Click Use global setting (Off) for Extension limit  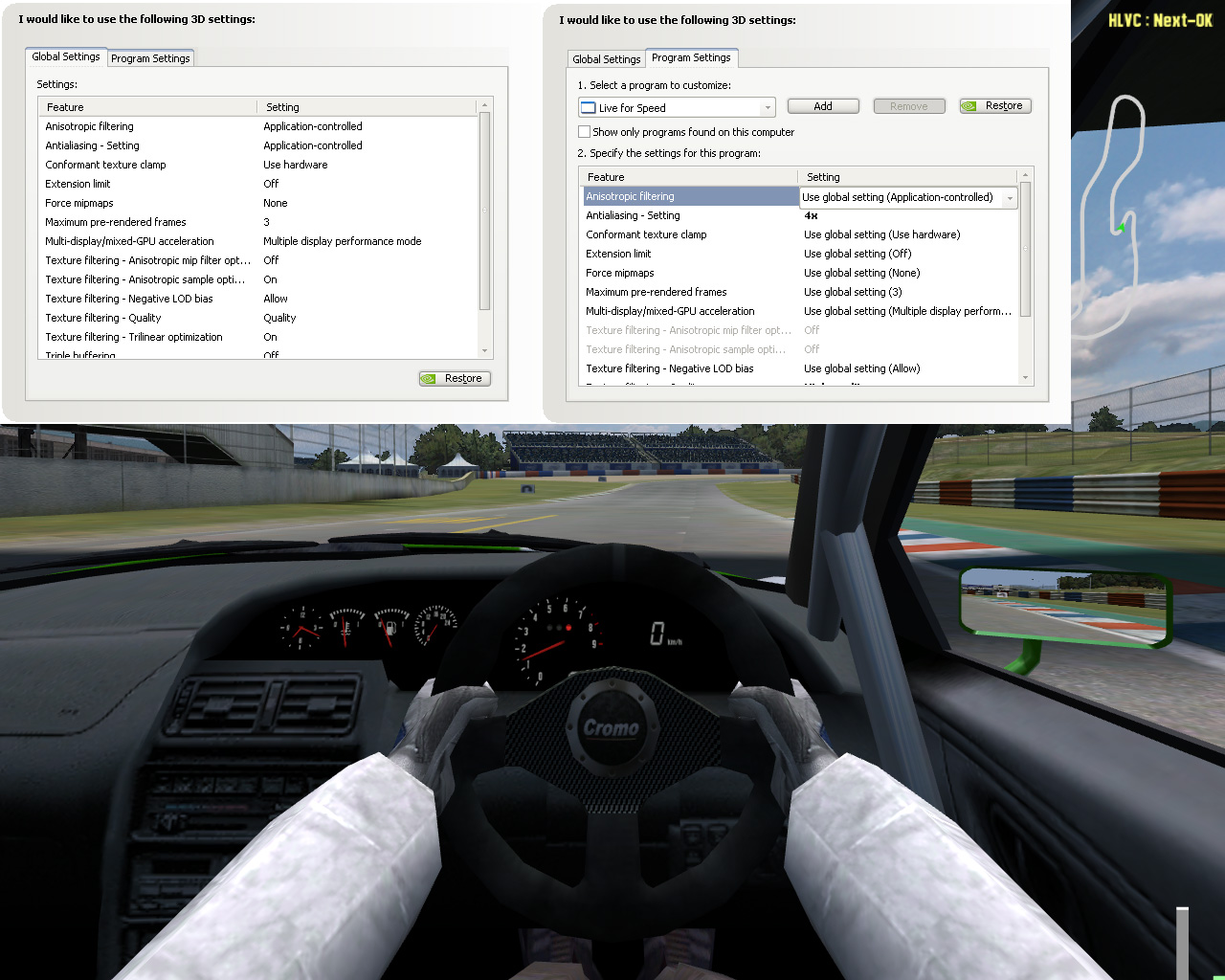click(x=857, y=254)
